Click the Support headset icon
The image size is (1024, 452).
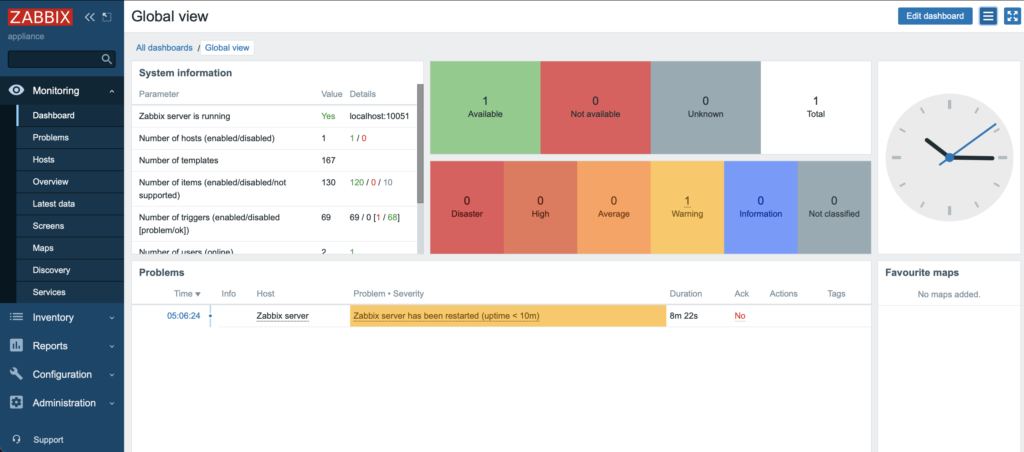16,440
